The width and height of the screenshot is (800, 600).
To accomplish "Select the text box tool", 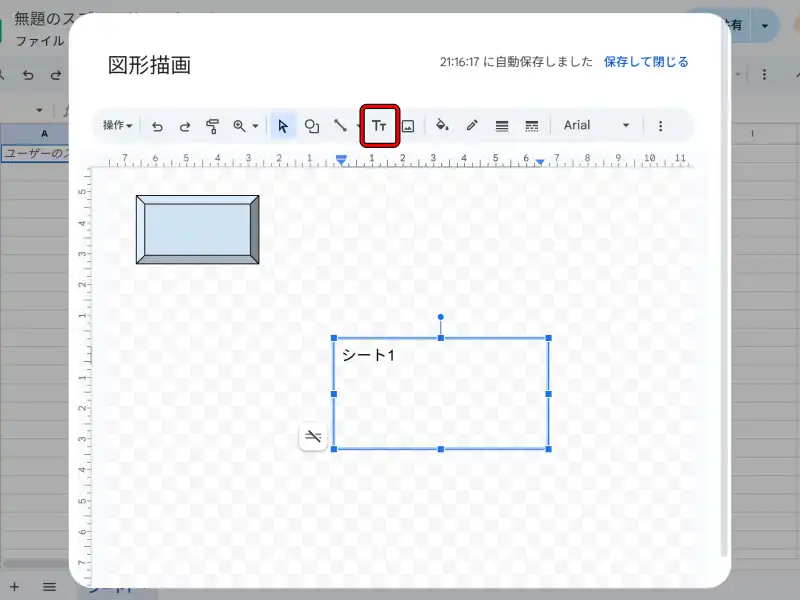I will 379,126.
